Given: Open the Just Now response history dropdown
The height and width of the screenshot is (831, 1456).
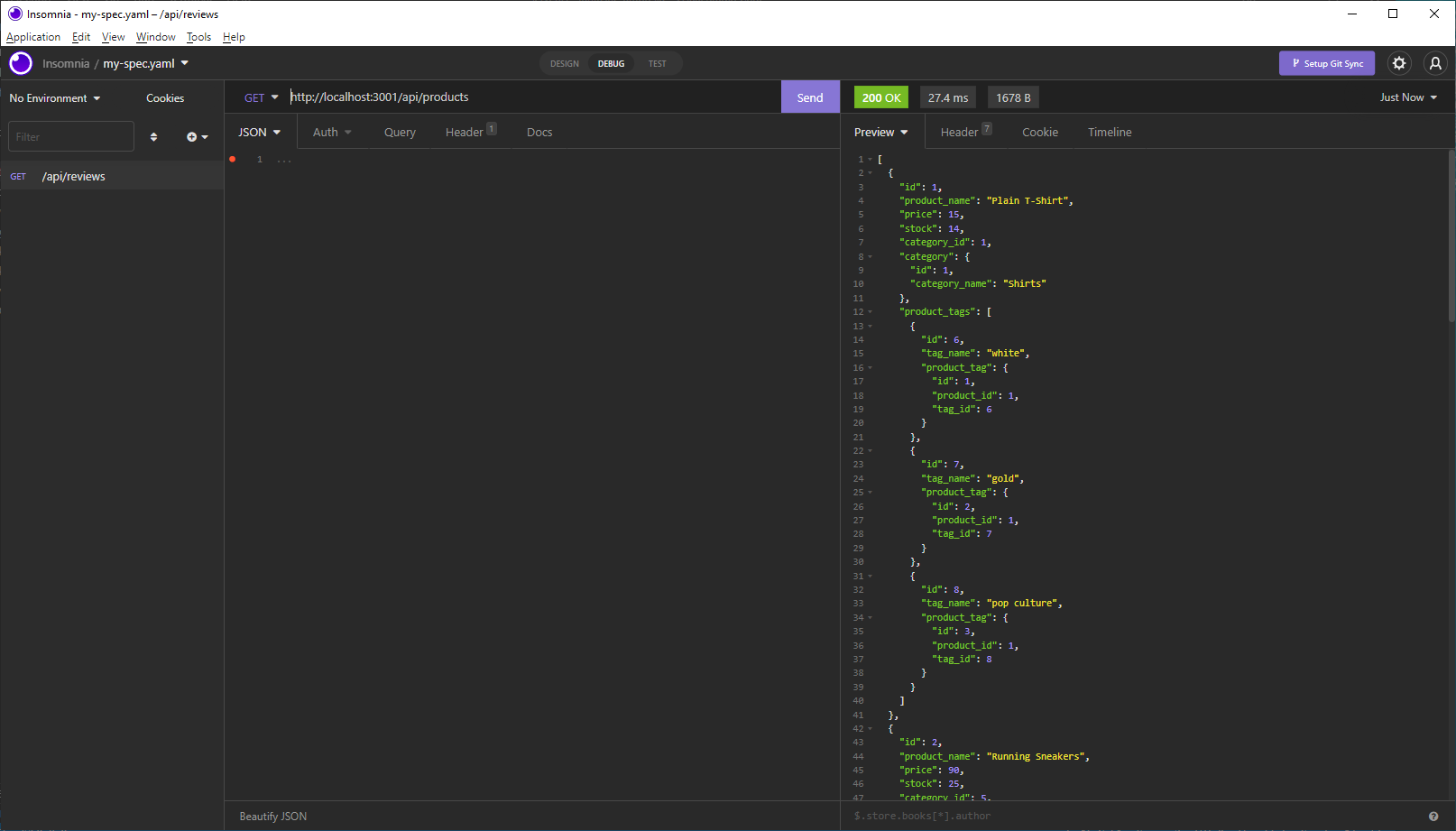Looking at the screenshot, I should click(1408, 97).
